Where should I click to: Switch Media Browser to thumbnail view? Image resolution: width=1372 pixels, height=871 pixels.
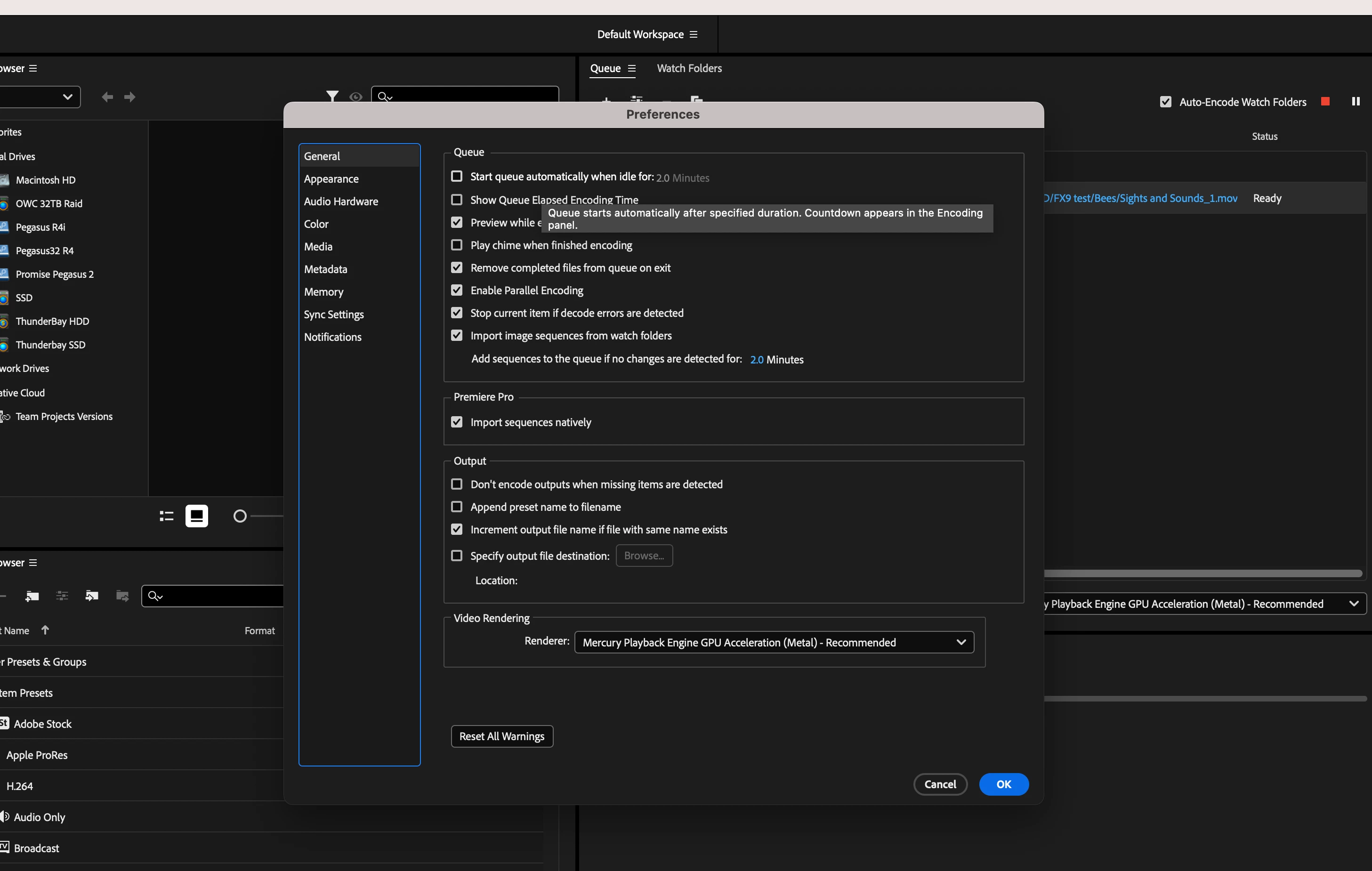click(x=196, y=516)
